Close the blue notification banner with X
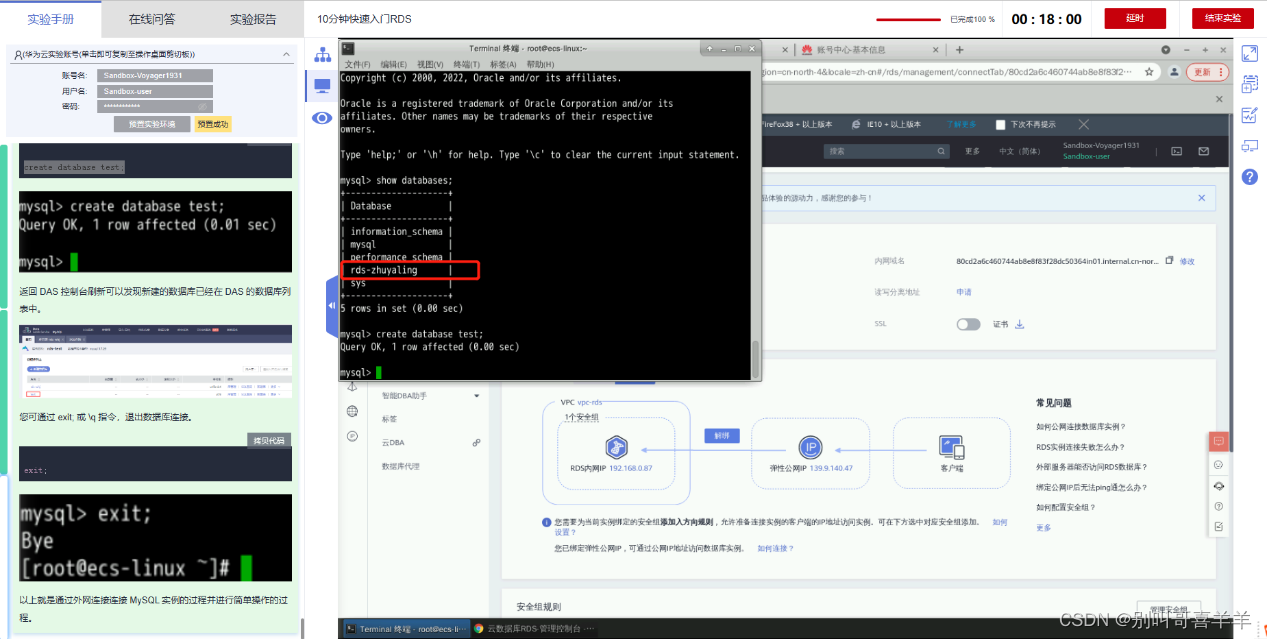1267x639 pixels. (1202, 198)
